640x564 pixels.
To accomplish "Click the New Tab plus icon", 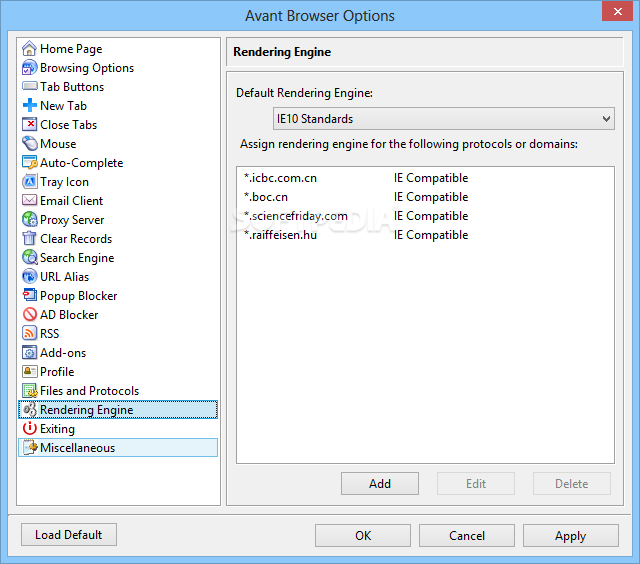I will 29,106.
